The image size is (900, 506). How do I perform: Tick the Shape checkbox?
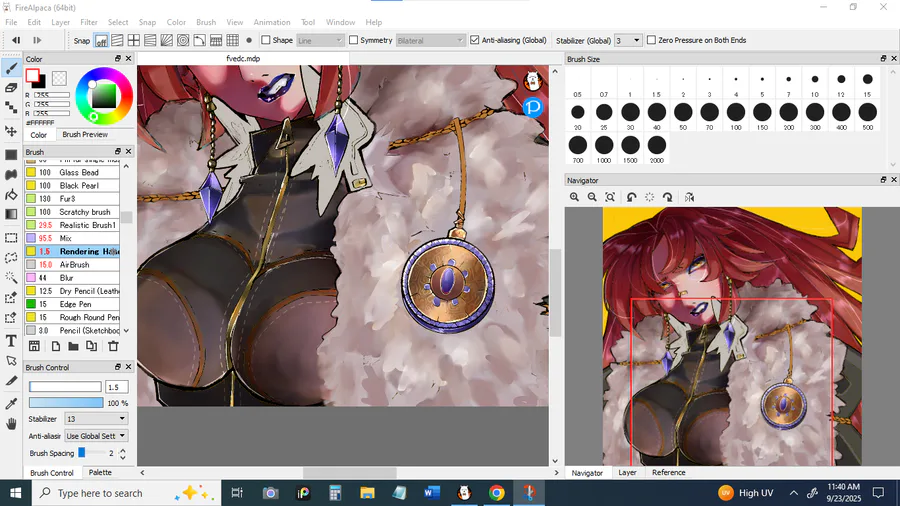point(266,40)
